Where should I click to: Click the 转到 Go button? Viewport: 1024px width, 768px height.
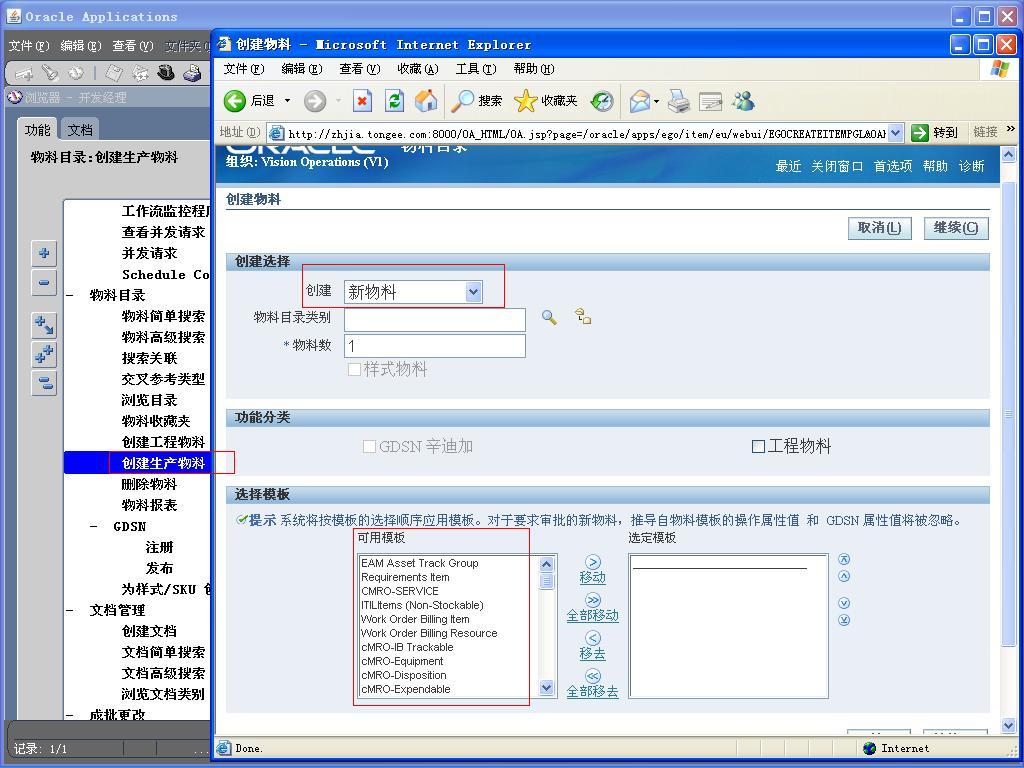tap(935, 133)
